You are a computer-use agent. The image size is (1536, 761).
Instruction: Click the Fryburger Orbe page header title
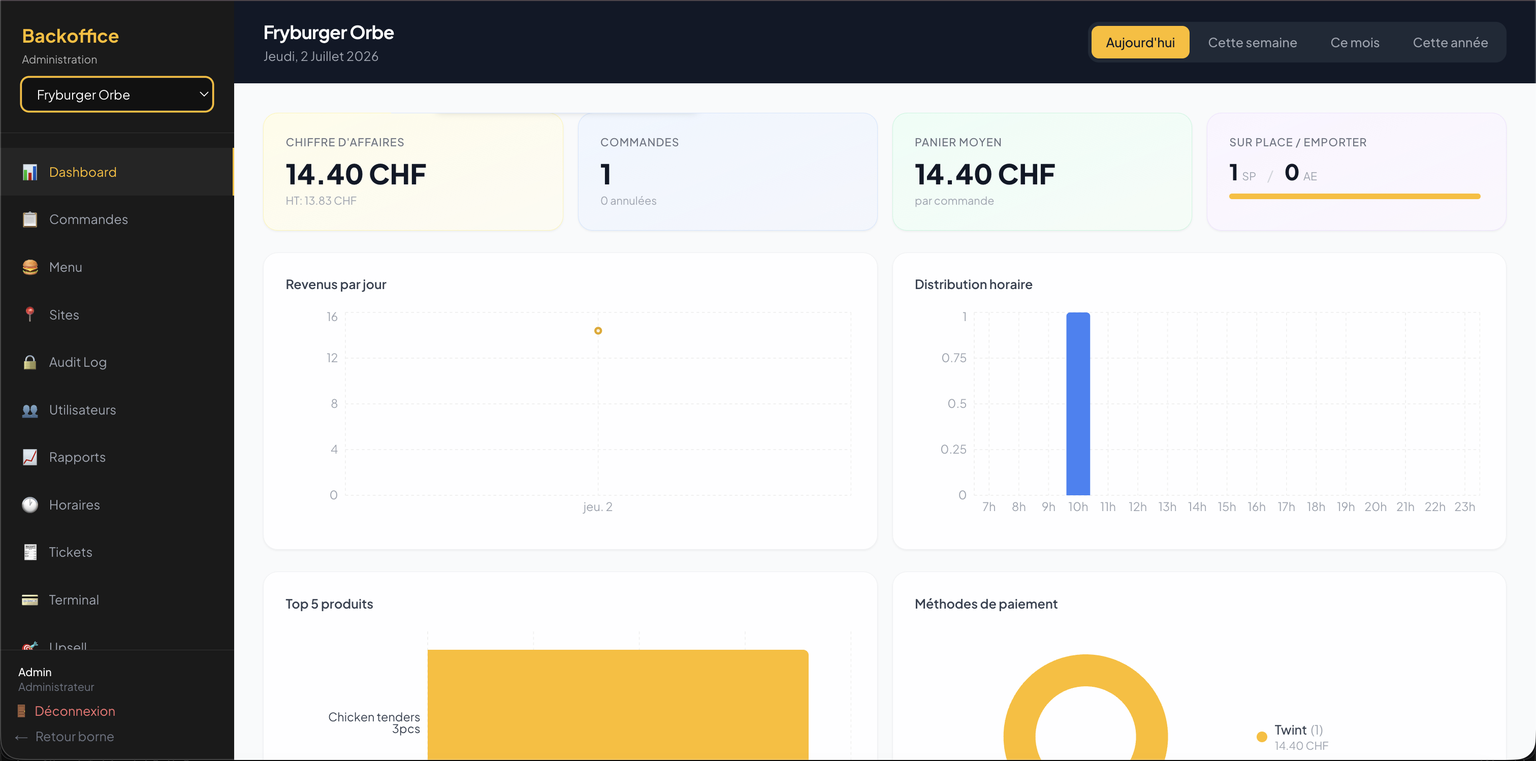point(329,32)
